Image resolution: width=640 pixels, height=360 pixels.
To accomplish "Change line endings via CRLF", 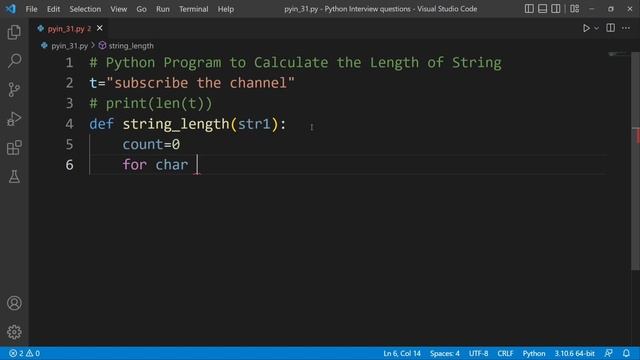I will click(x=505, y=353).
